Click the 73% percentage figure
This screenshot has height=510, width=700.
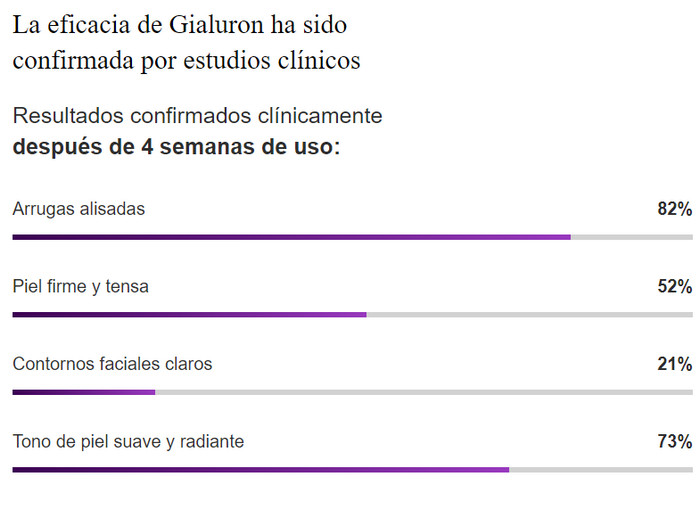[x=674, y=441]
